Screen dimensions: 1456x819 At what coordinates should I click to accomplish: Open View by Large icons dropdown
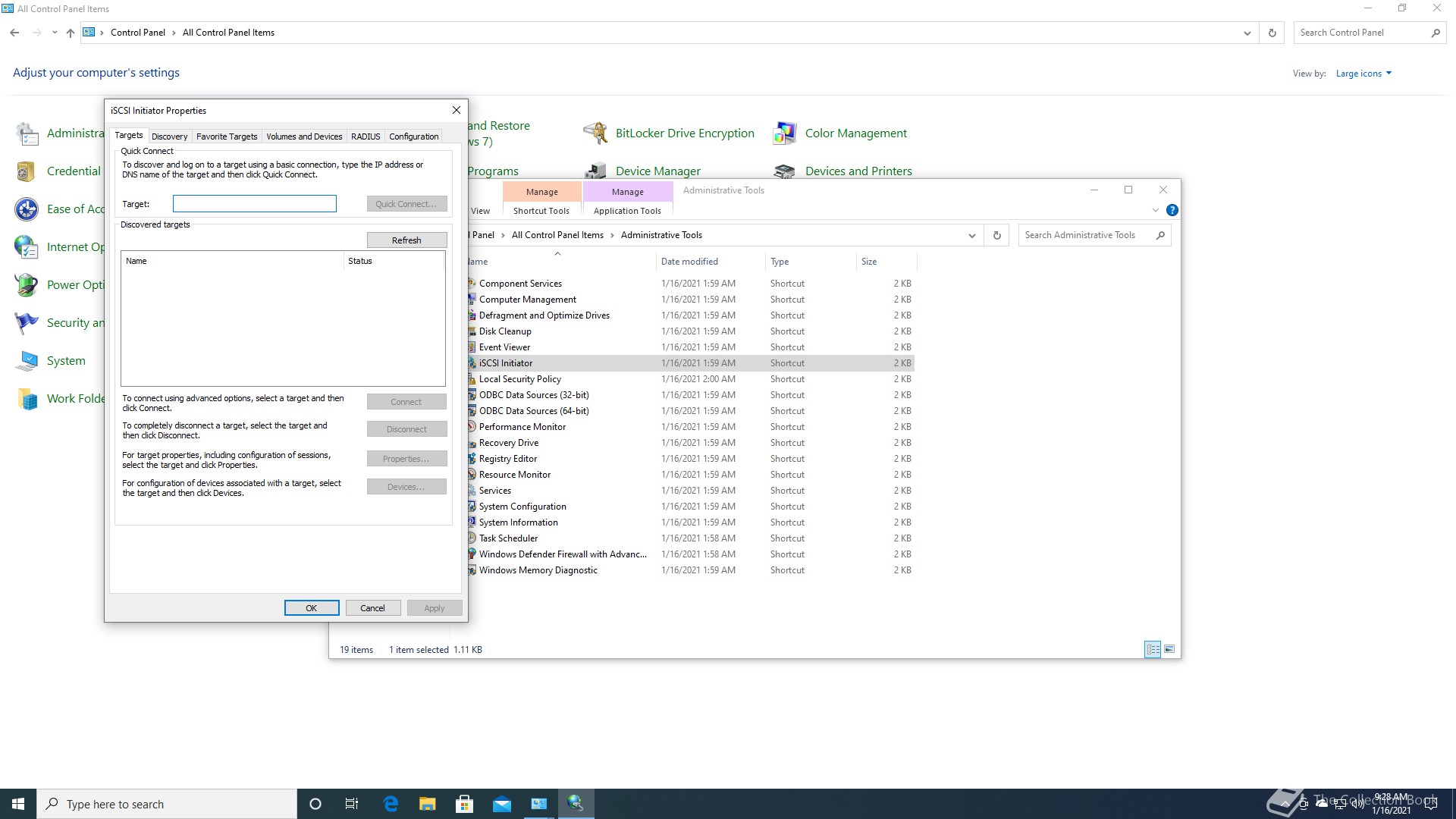pos(1363,74)
